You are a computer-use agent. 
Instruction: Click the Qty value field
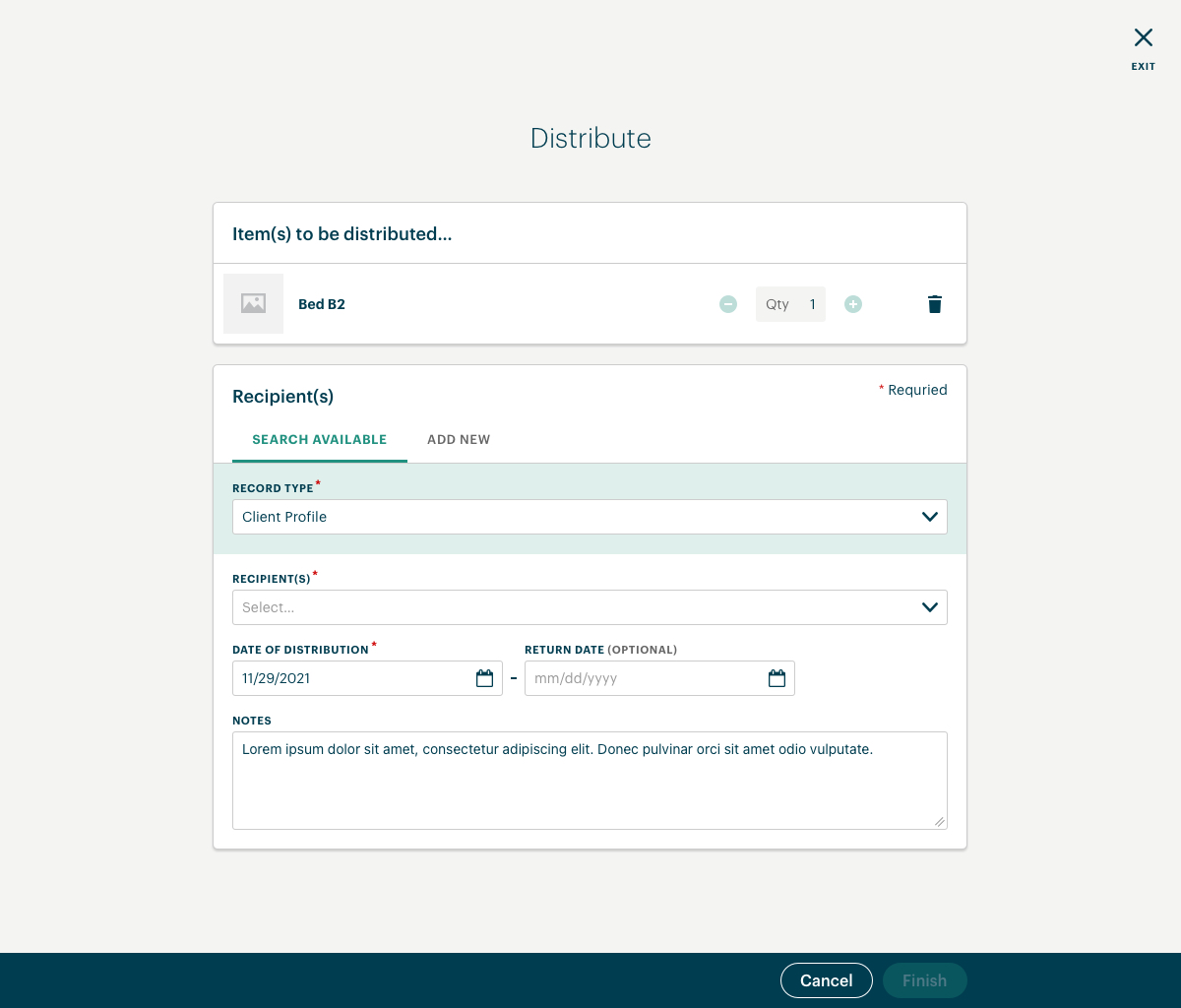(x=790, y=304)
